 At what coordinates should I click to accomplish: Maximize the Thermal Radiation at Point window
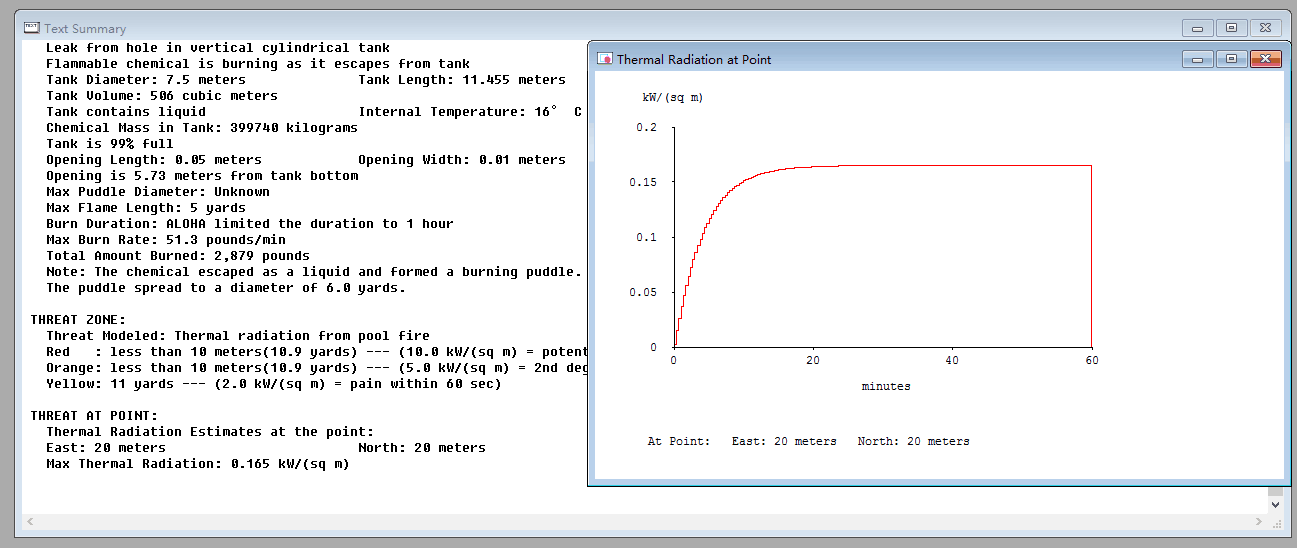[1231, 59]
